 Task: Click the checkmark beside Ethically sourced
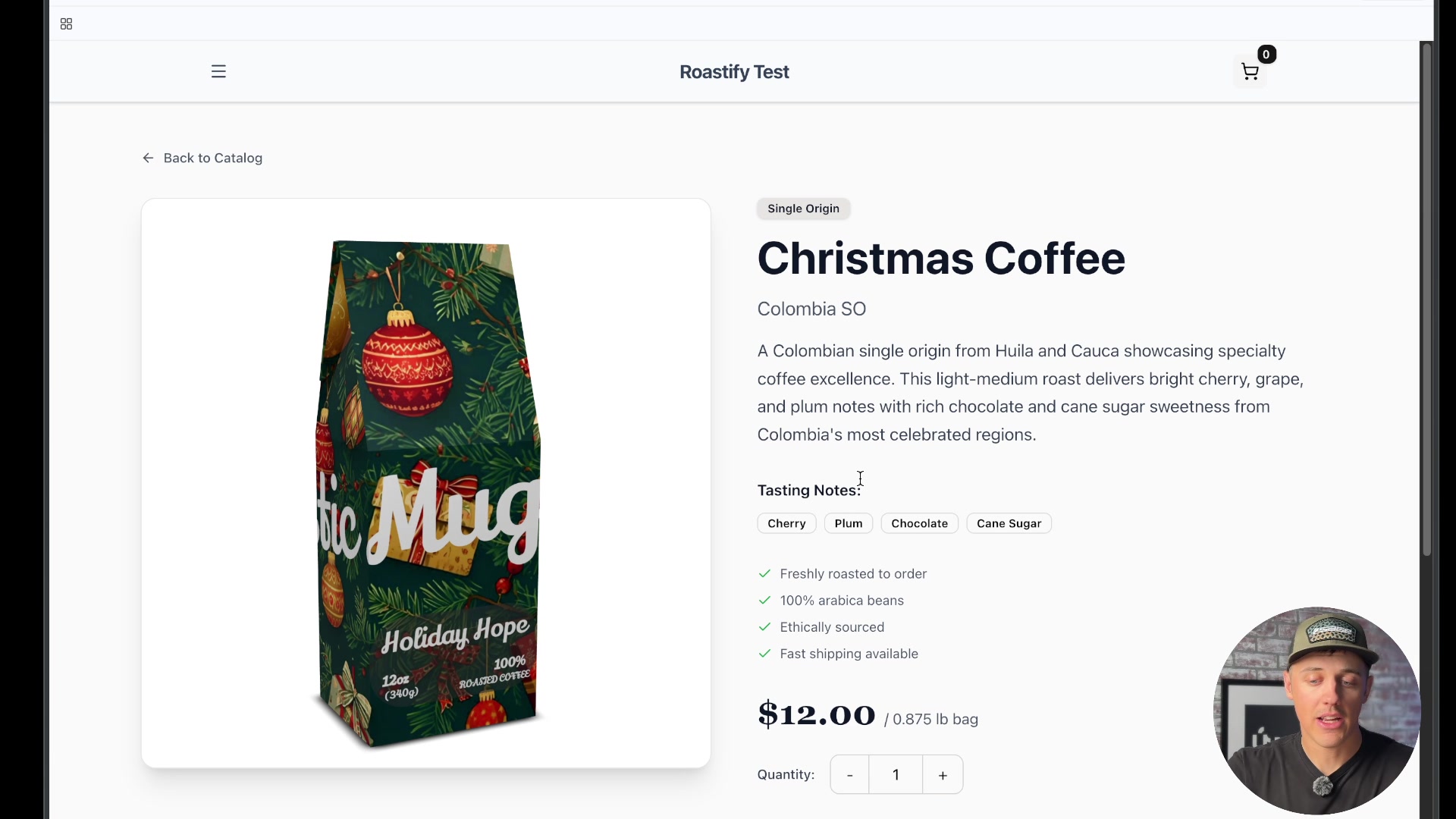764,627
